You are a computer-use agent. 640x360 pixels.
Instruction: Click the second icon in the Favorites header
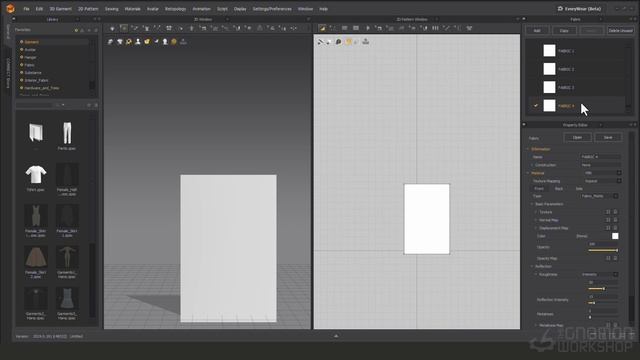82,30
